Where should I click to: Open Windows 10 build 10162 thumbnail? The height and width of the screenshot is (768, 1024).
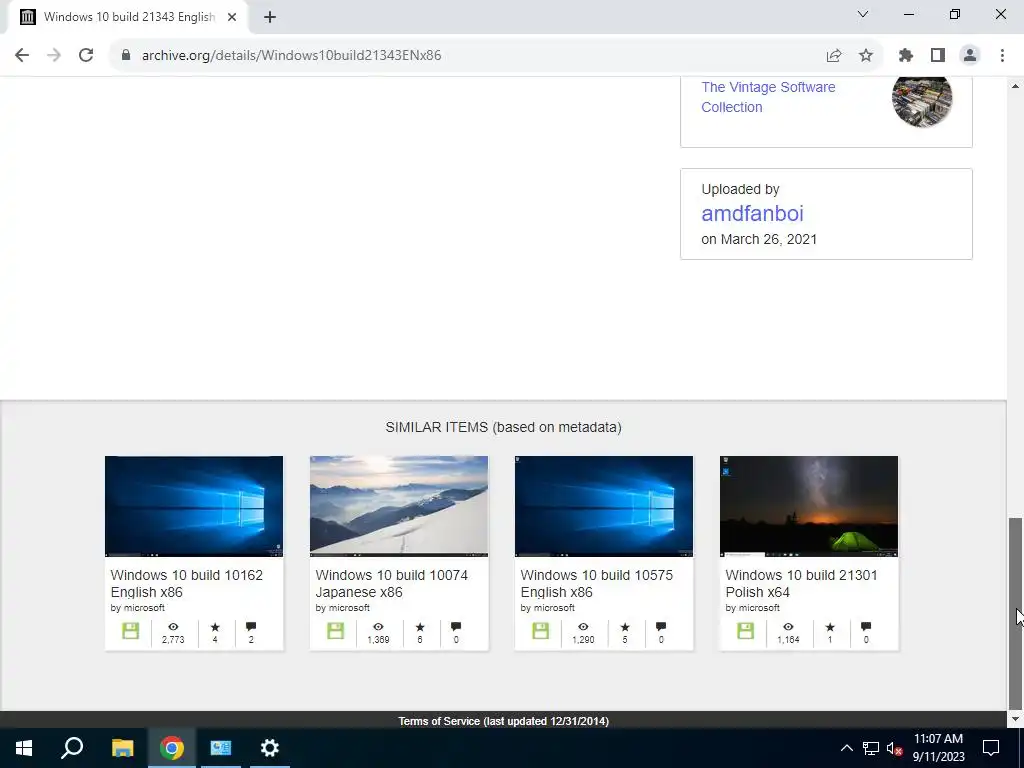point(194,506)
